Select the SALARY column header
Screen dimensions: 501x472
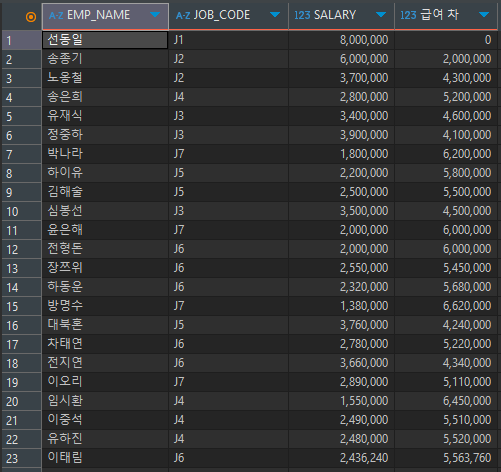pos(341,16)
